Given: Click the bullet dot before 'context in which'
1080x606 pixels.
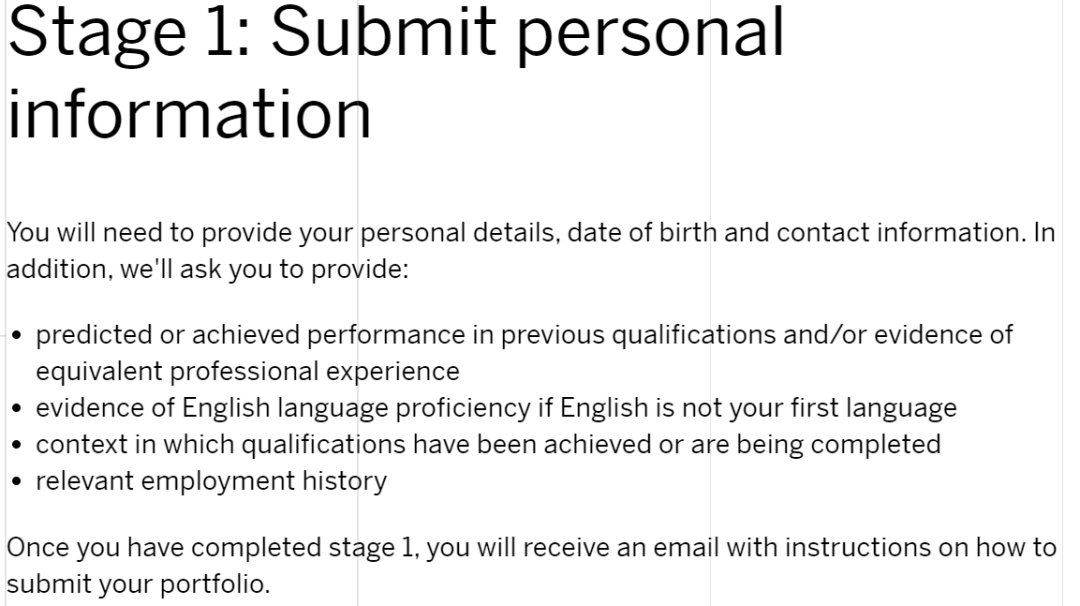Looking at the screenshot, I should (17, 446).
